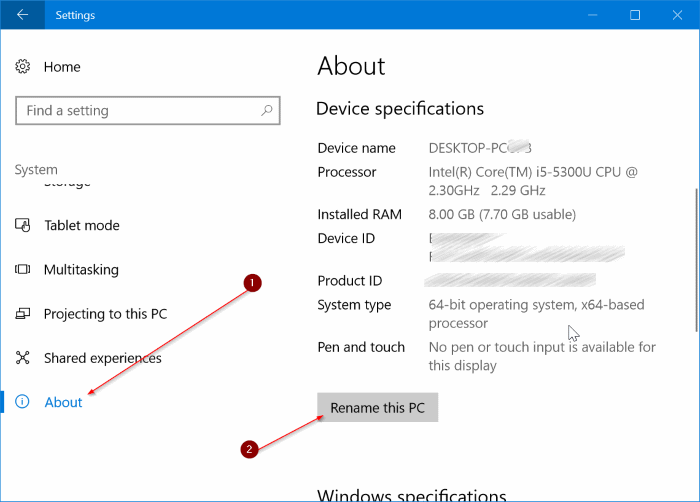Viewport: 700px width, 502px height.
Task: Open the Home settings page
Action: (62, 67)
